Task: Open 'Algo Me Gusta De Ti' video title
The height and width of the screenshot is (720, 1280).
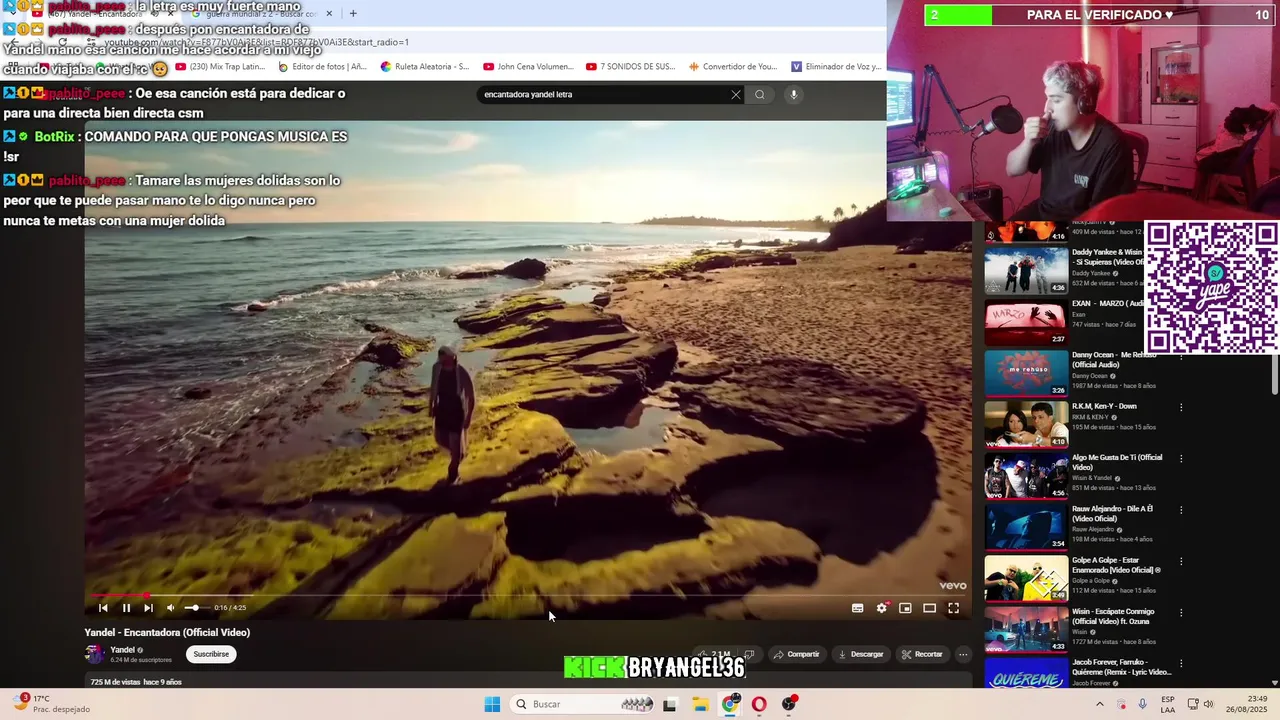Action: click(x=1117, y=462)
